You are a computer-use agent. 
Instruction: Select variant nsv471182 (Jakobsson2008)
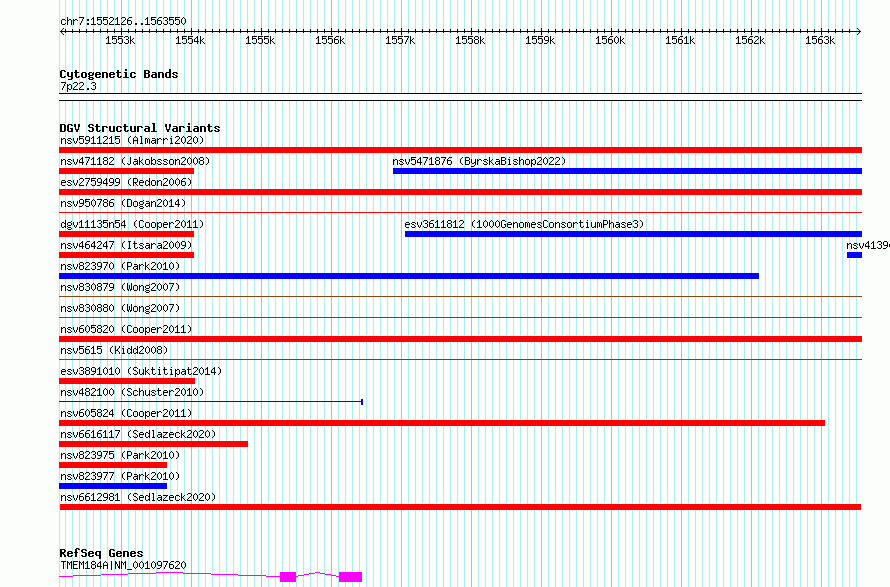point(135,161)
